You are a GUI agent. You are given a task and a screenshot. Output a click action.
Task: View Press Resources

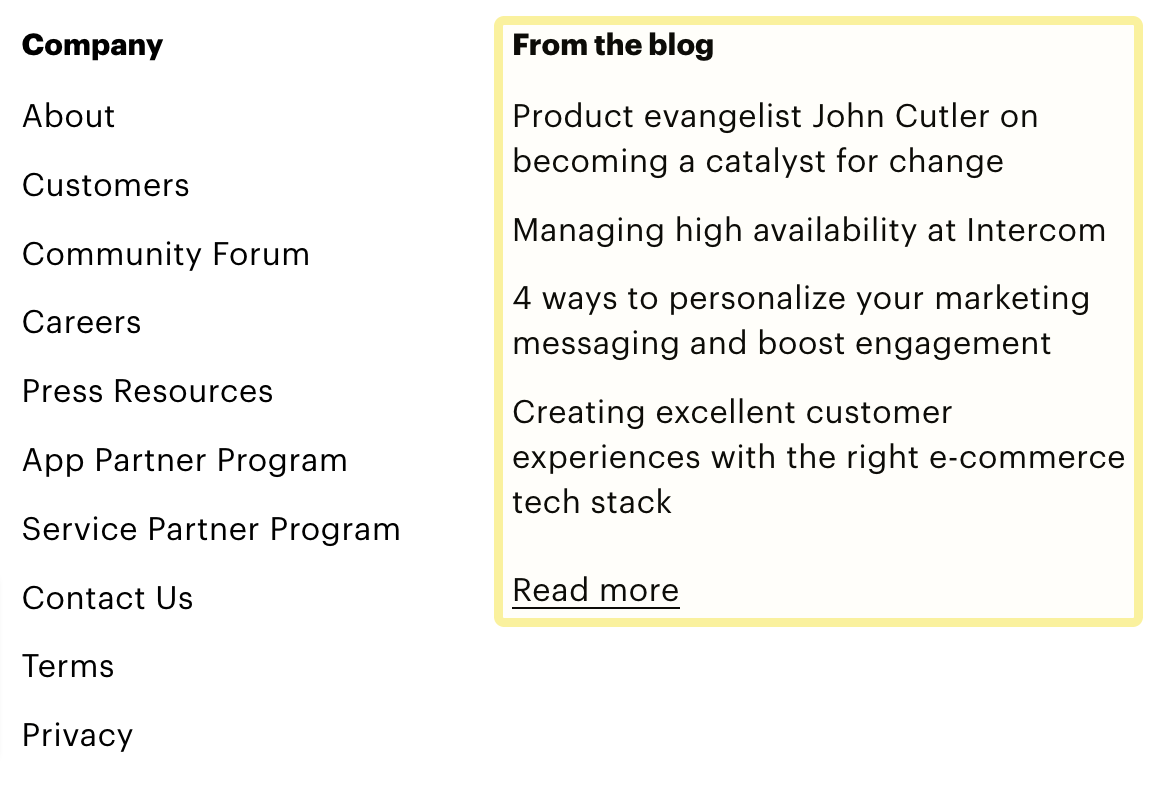click(147, 392)
